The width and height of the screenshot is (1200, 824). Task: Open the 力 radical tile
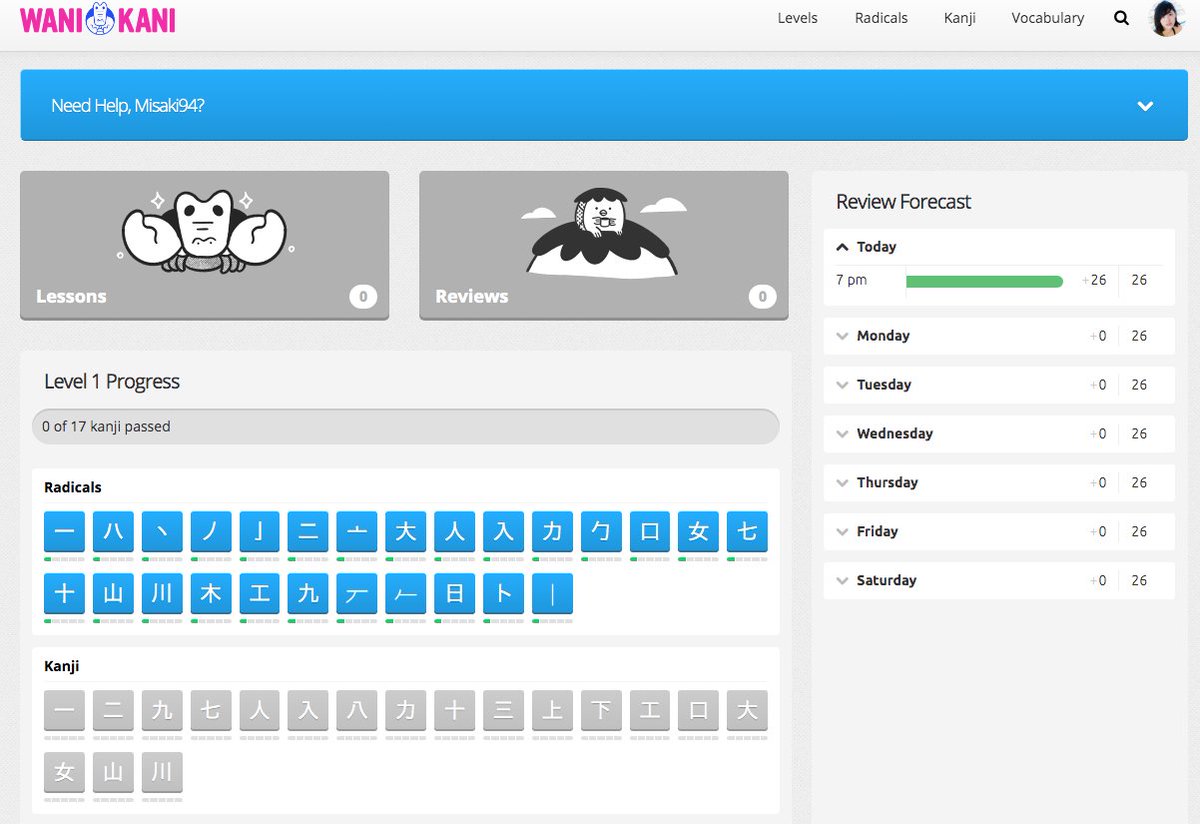(x=552, y=531)
